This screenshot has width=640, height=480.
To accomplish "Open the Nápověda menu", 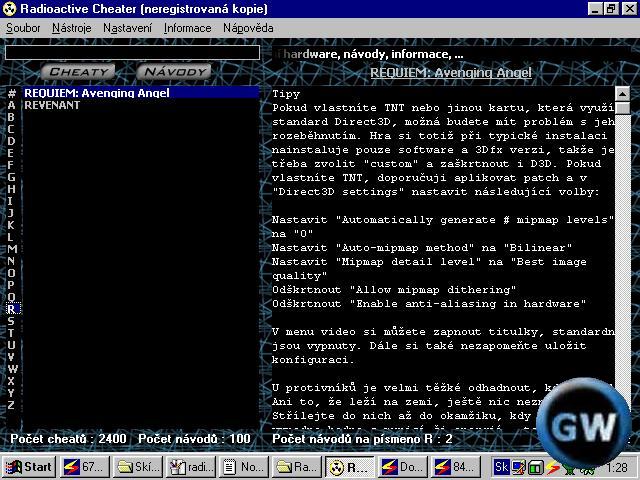I will pos(248,28).
